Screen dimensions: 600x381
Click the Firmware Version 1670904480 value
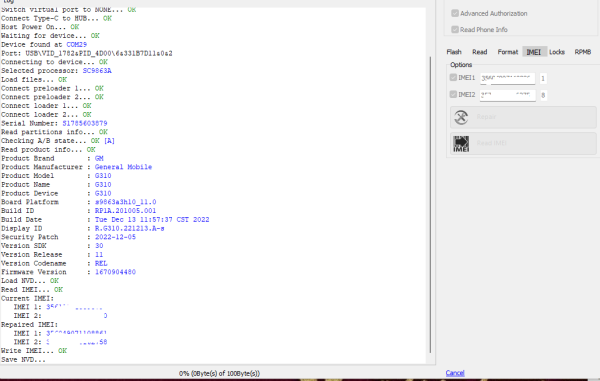click(x=115, y=272)
